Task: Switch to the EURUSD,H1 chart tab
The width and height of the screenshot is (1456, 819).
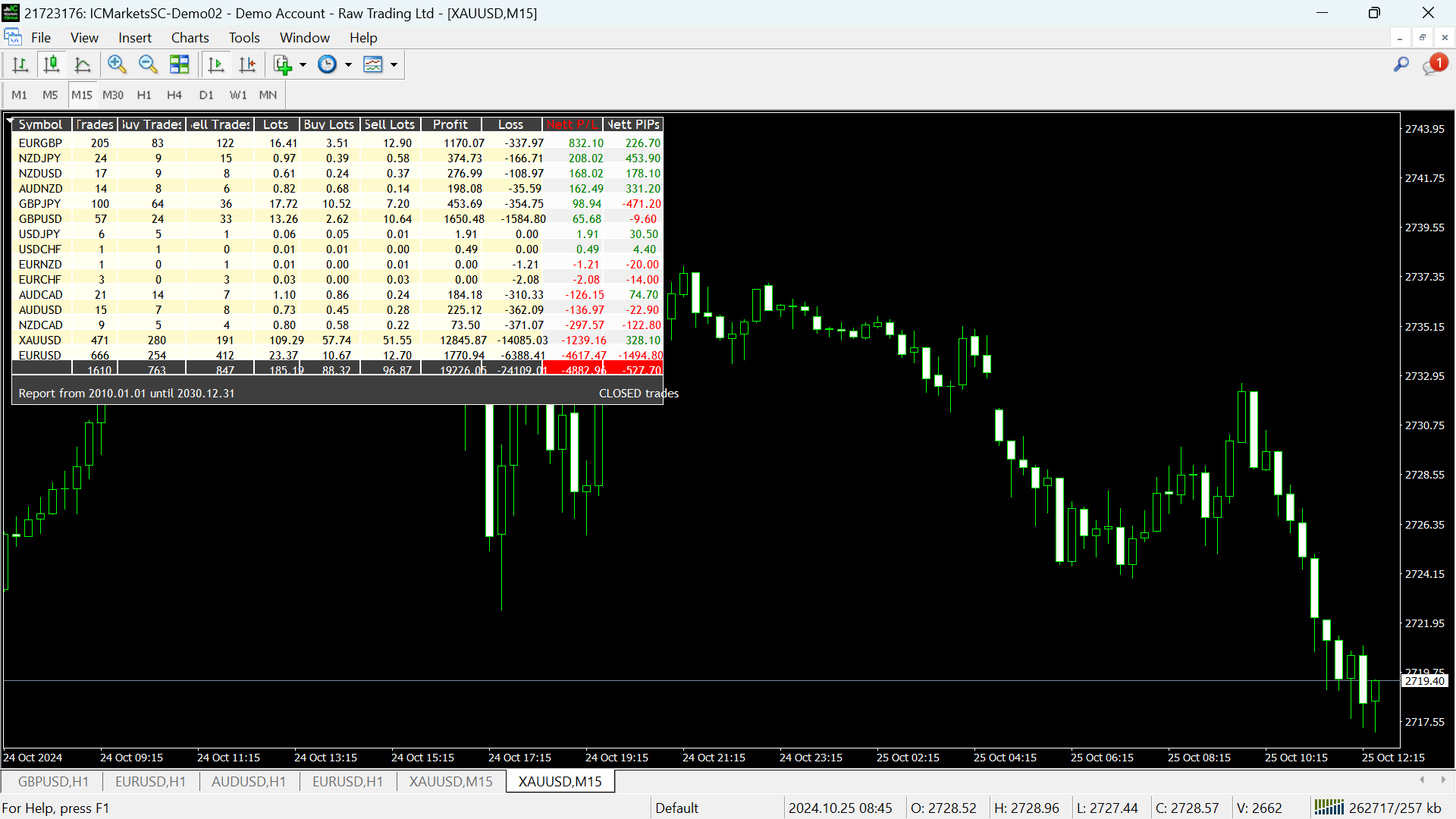Action: pos(149,781)
